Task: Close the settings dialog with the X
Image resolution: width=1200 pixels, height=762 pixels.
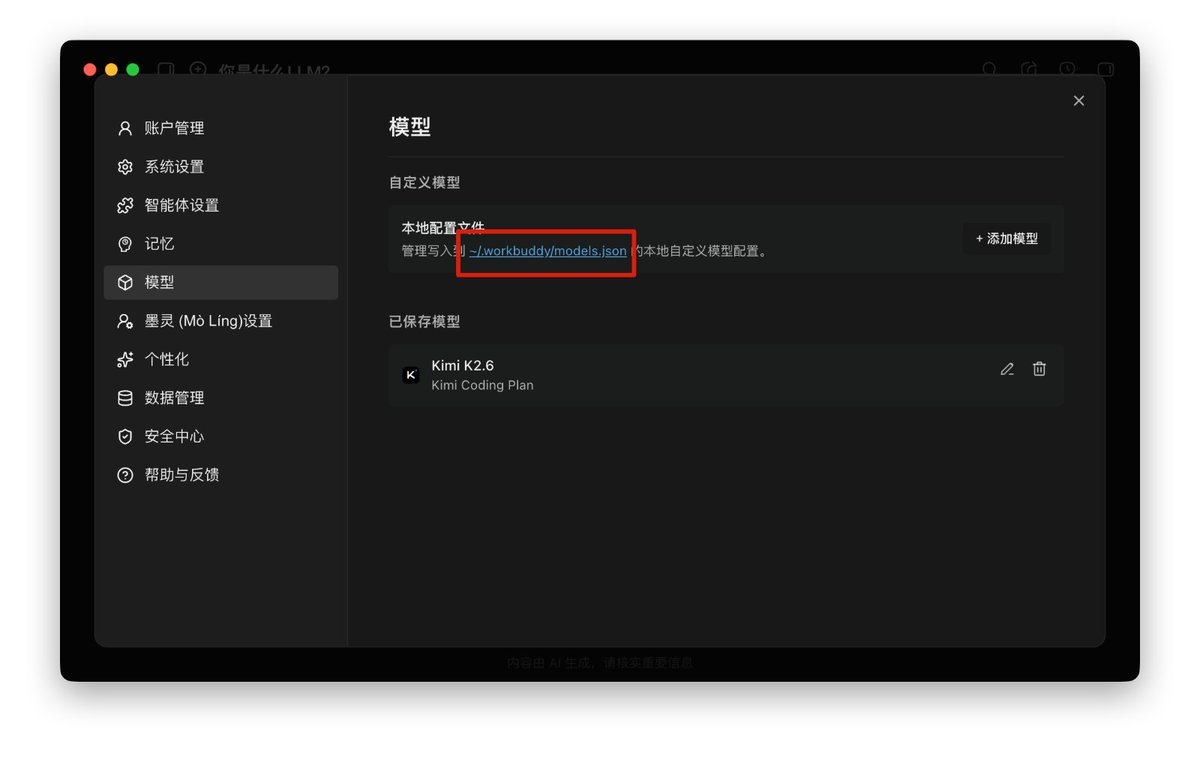Action: click(x=1078, y=101)
